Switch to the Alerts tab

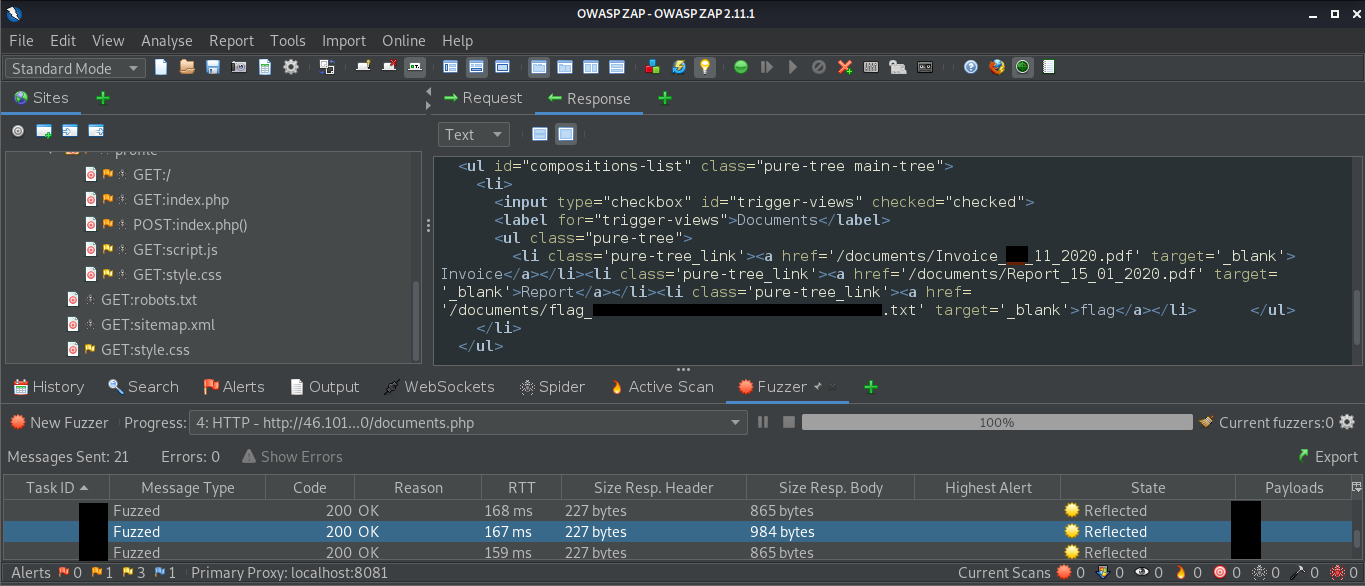tap(234, 387)
